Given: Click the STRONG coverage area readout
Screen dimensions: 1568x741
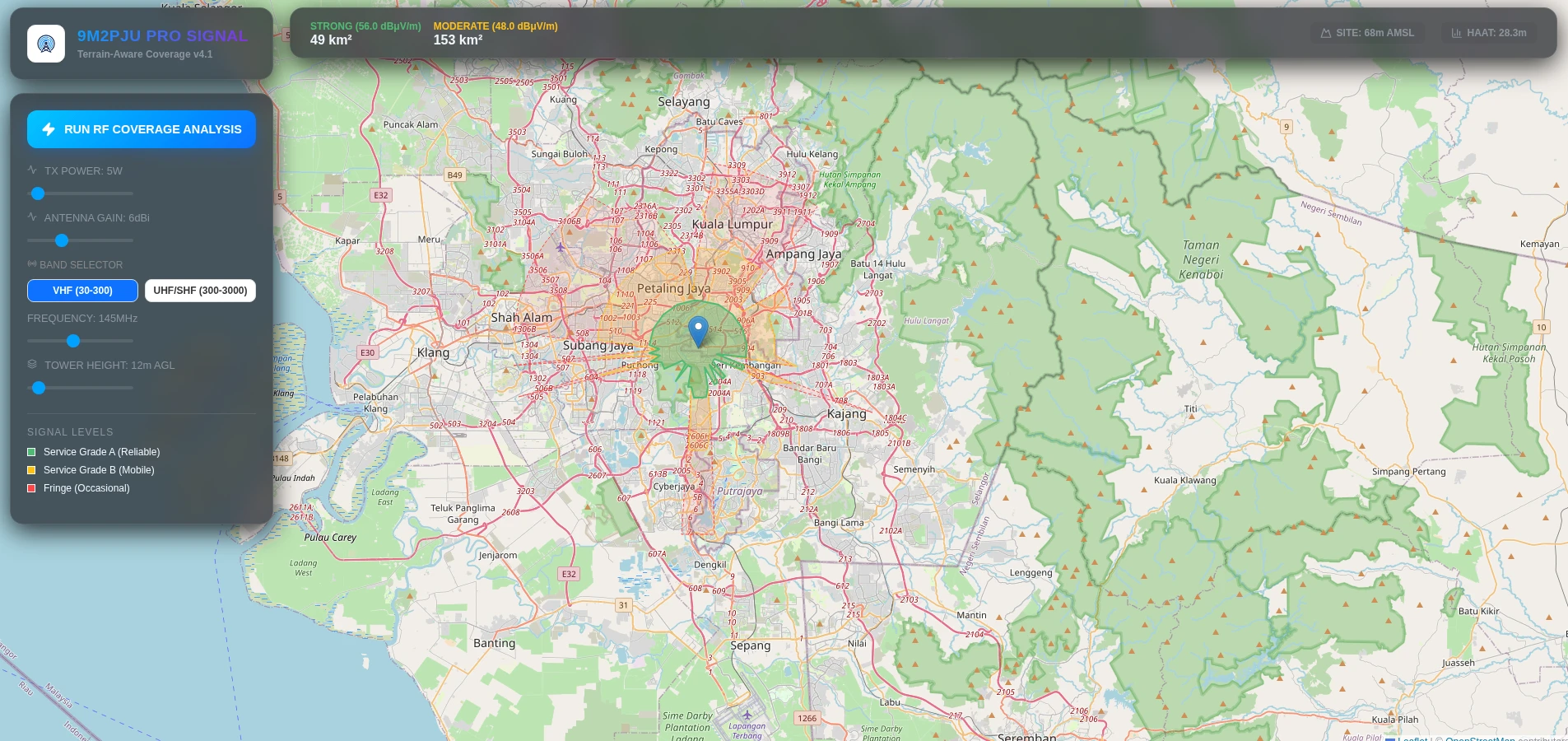Looking at the screenshot, I should click(331, 40).
